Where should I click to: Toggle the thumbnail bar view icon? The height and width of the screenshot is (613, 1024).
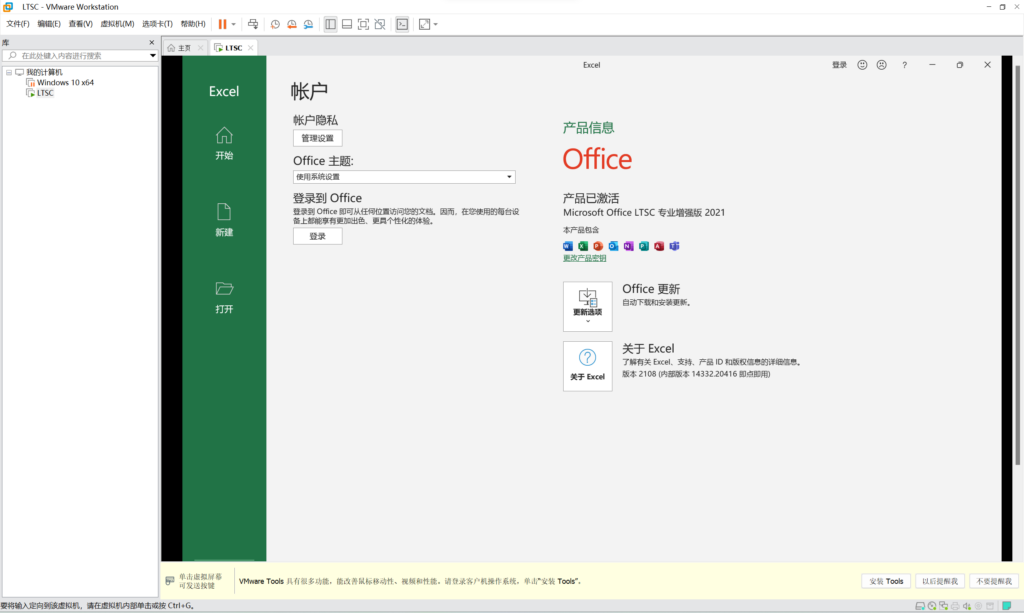(x=347, y=24)
